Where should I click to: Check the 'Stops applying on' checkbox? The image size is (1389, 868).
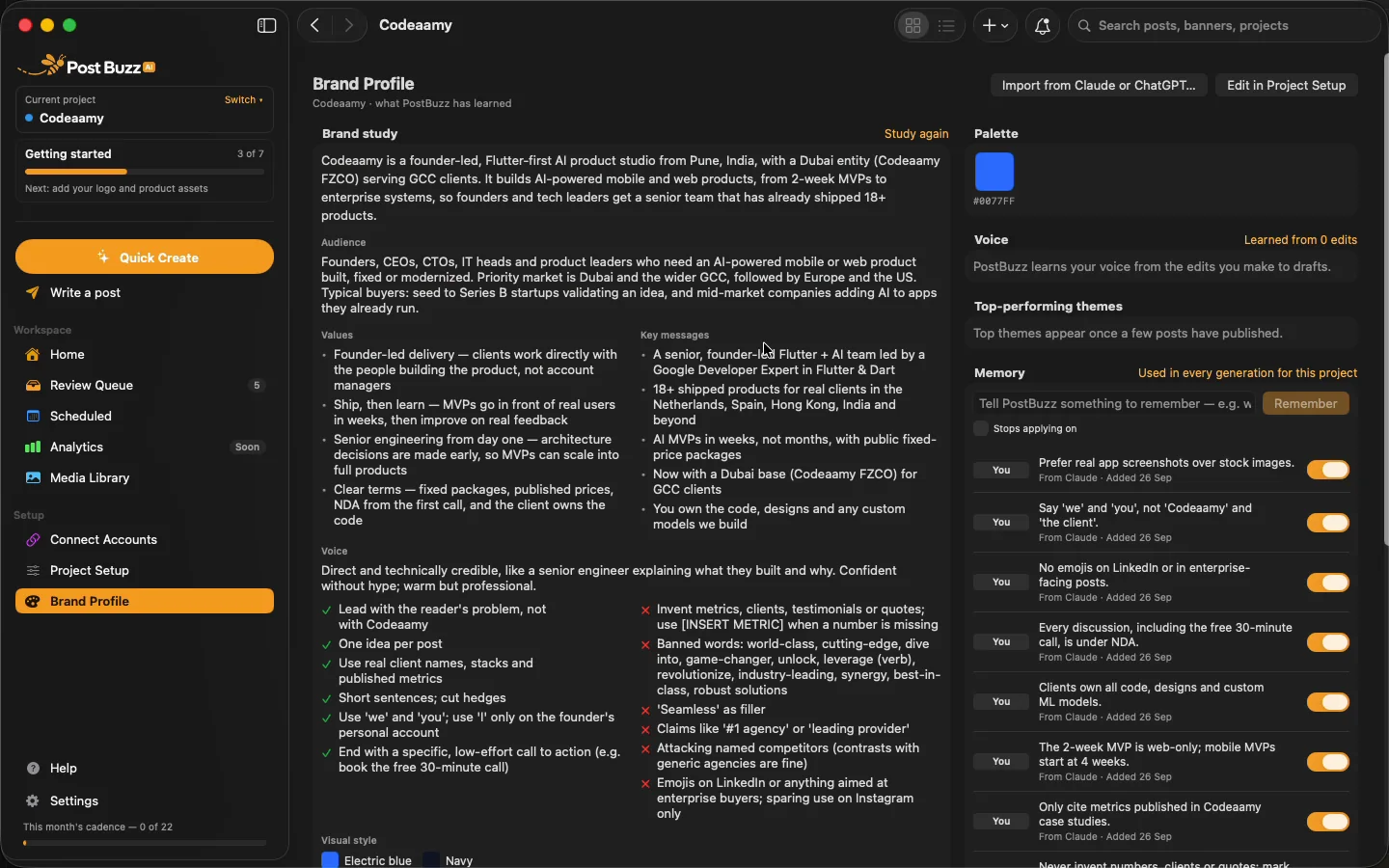(x=981, y=429)
